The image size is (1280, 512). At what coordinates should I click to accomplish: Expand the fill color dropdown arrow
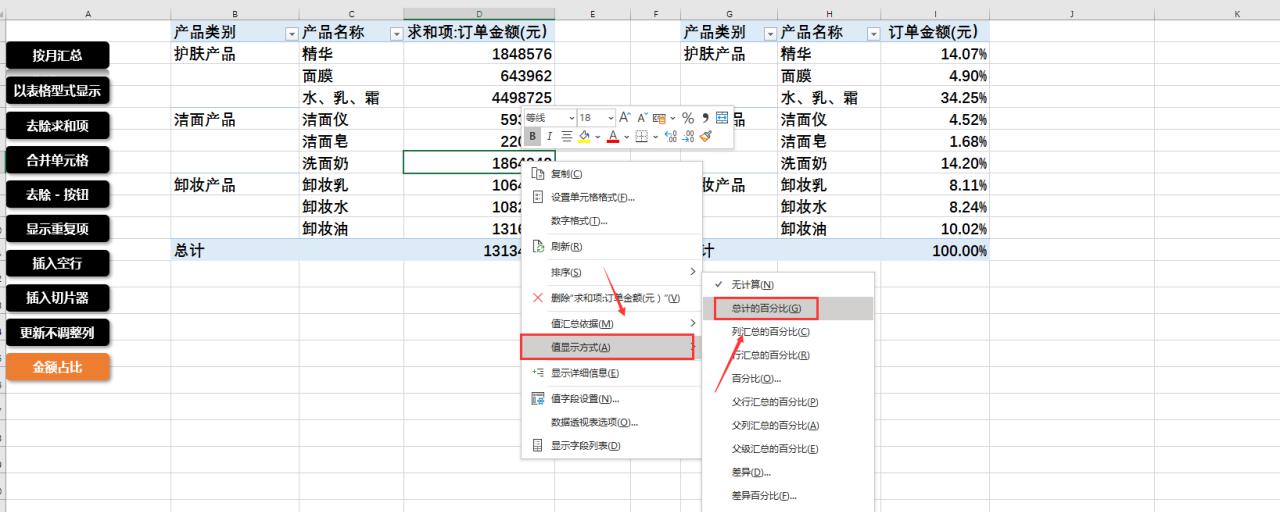coord(598,137)
